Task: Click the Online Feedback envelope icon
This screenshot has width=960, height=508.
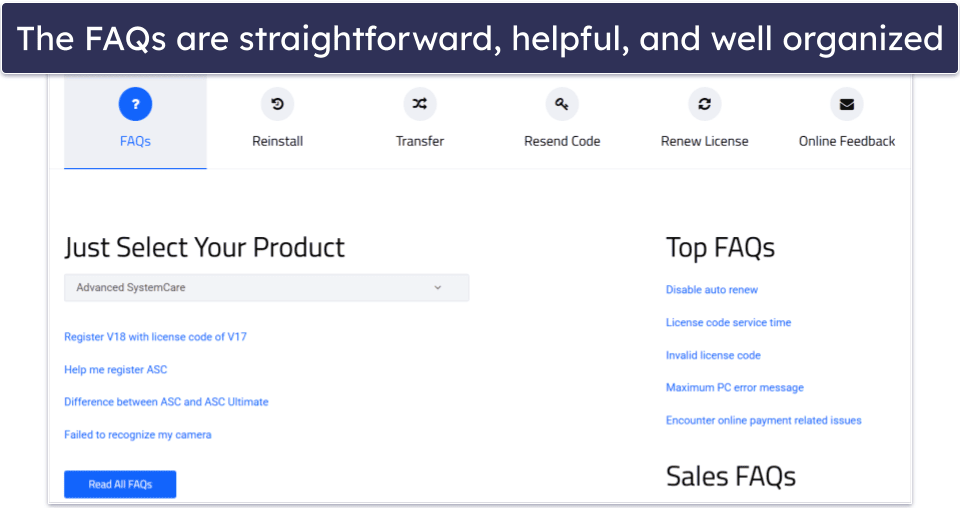Action: [x=847, y=104]
